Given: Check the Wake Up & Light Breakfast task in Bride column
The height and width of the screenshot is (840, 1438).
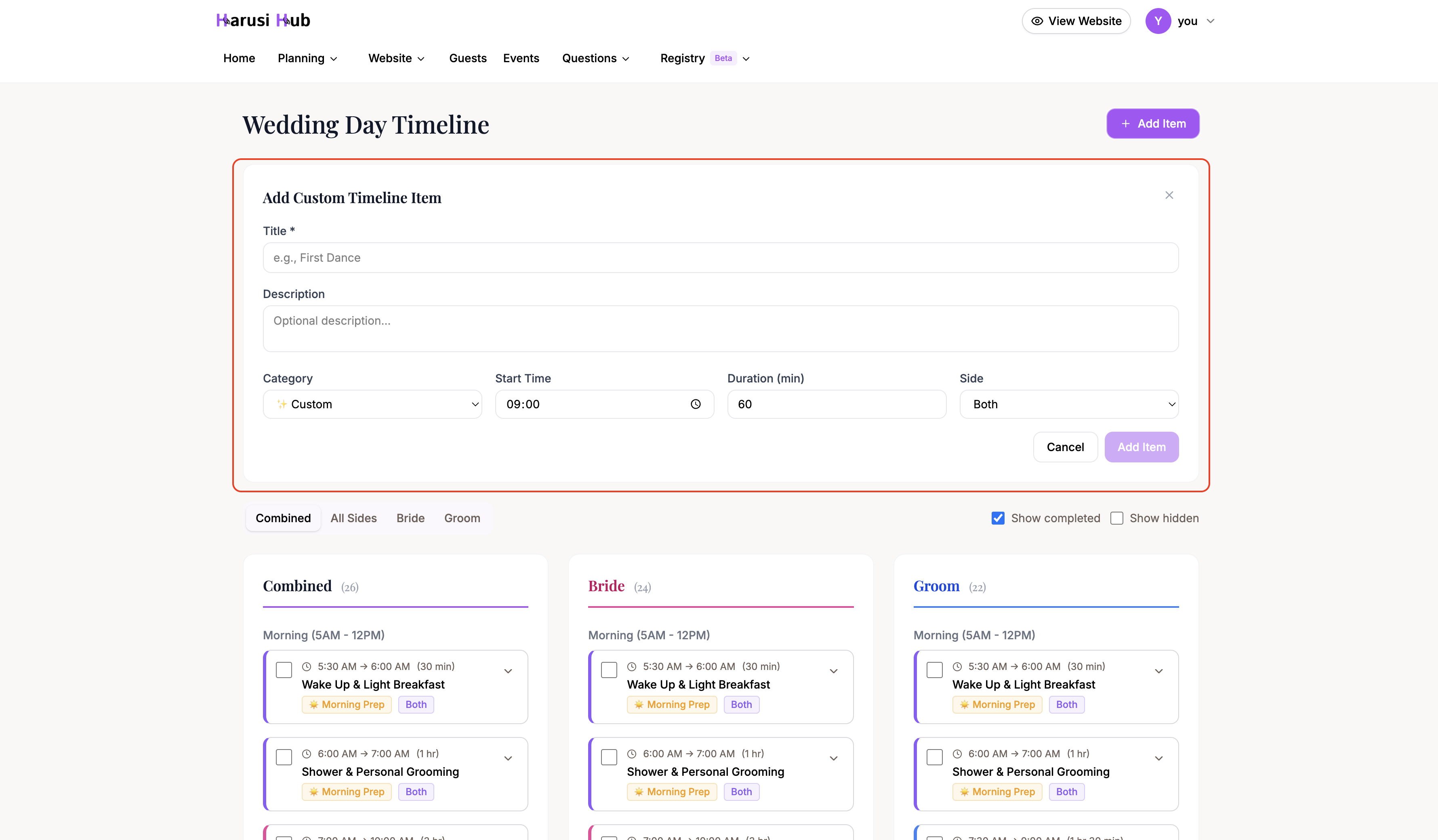Looking at the screenshot, I should [609, 670].
